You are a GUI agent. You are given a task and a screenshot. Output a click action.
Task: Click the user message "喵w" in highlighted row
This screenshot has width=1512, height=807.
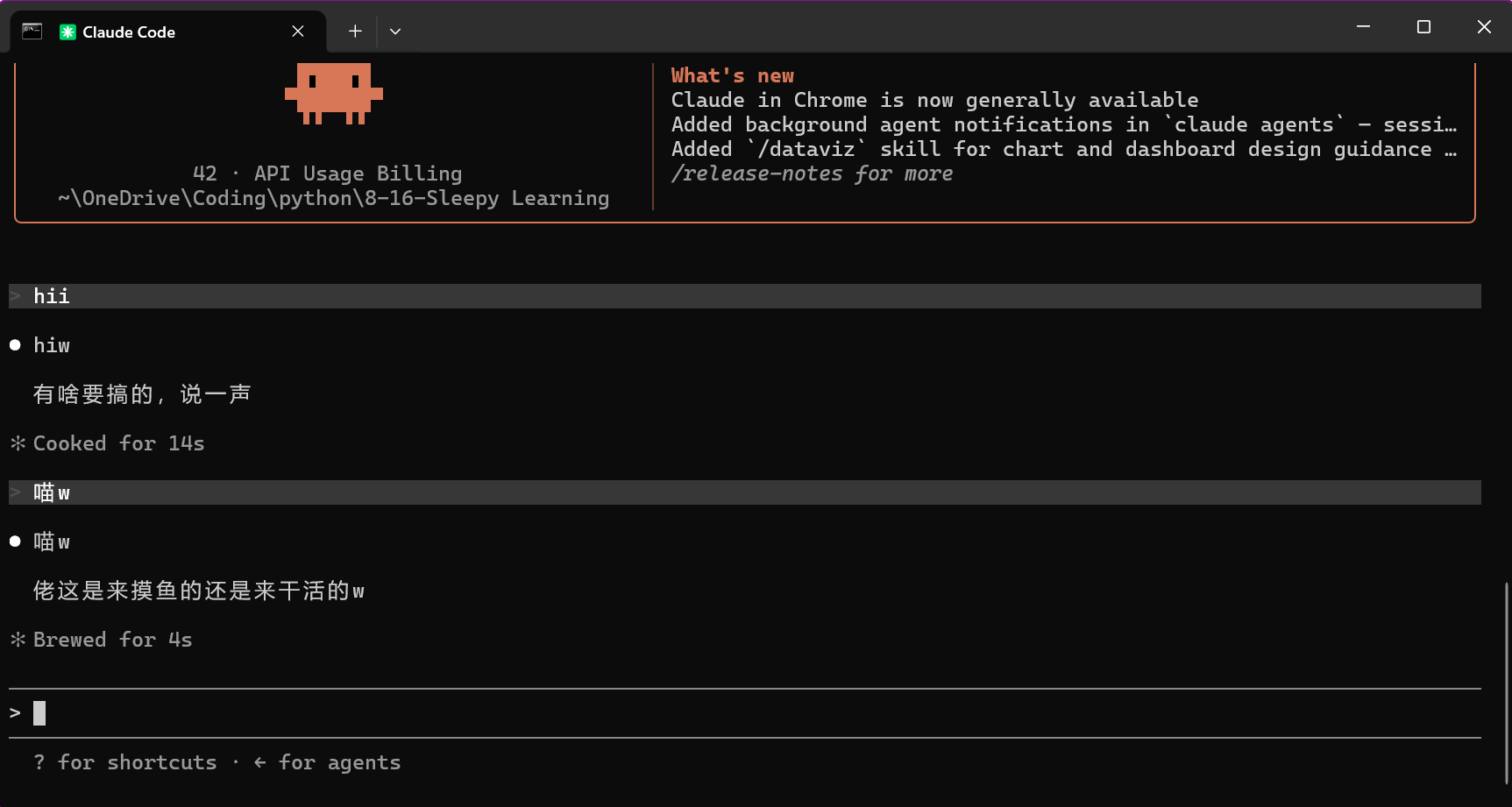(52, 492)
